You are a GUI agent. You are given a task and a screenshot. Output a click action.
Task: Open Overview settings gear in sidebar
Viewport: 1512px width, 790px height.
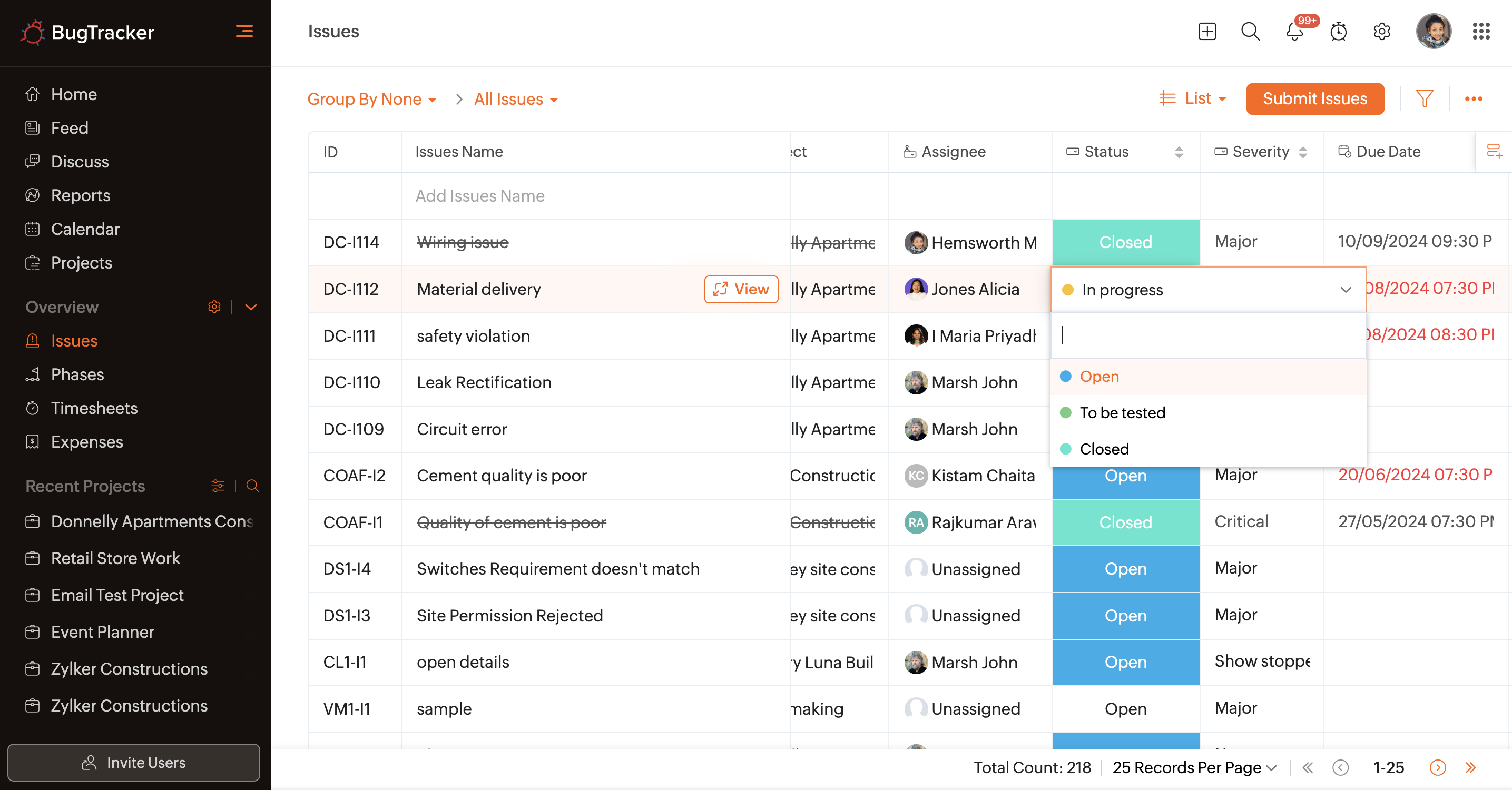pyautogui.click(x=214, y=307)
